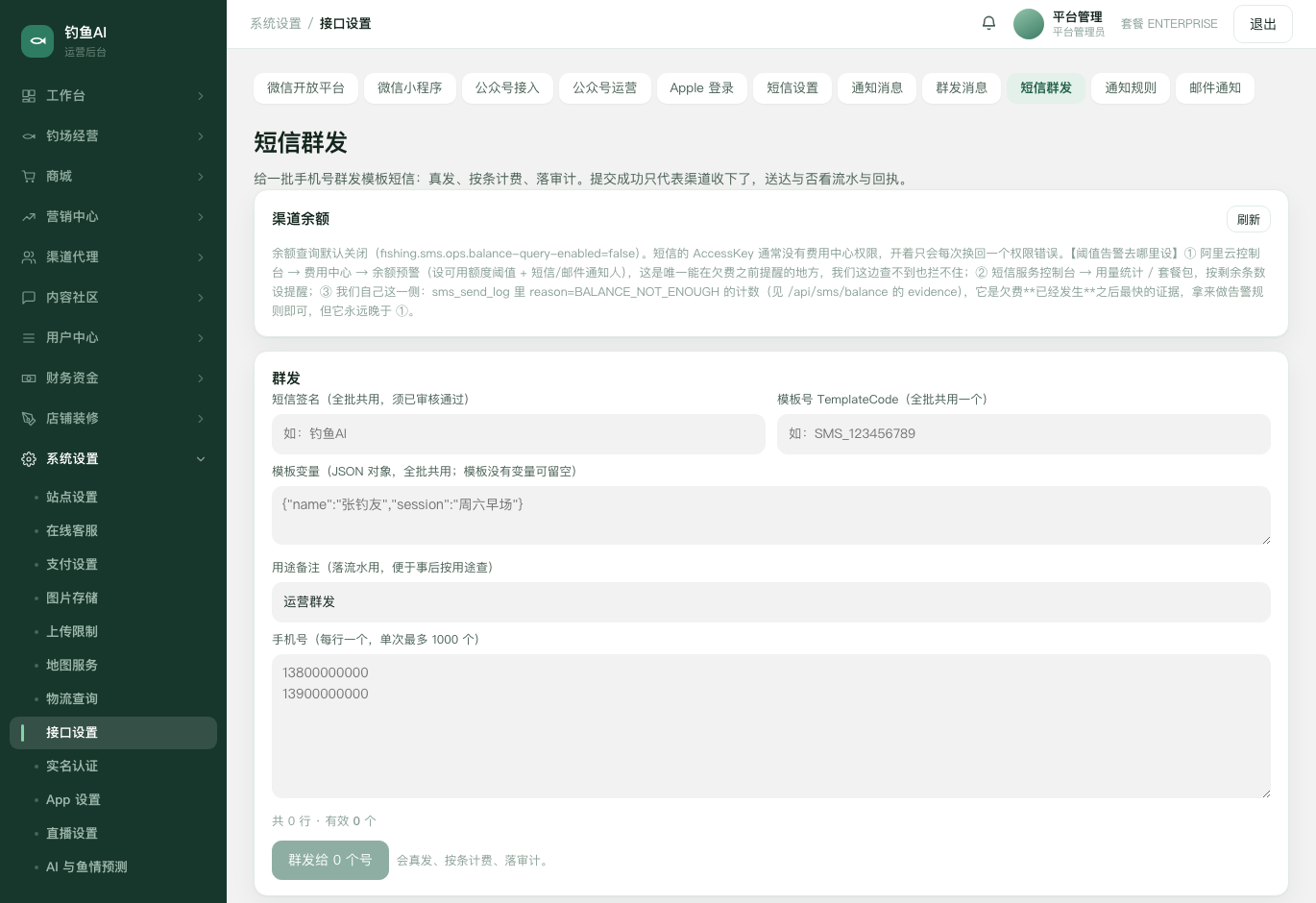Open the notification bell
This screenshot has width=1316, height=903.
[988, 23]
